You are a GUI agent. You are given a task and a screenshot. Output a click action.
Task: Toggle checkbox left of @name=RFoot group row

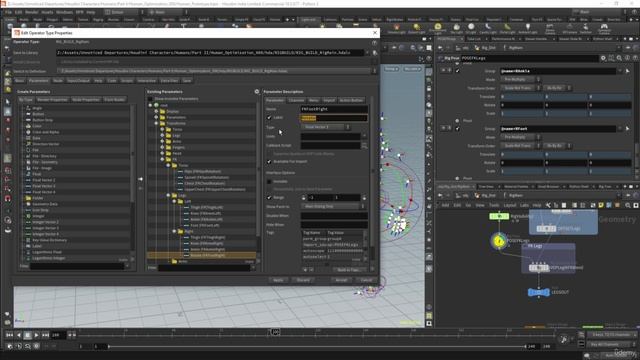pyautogui.click(x=457, y=129)
